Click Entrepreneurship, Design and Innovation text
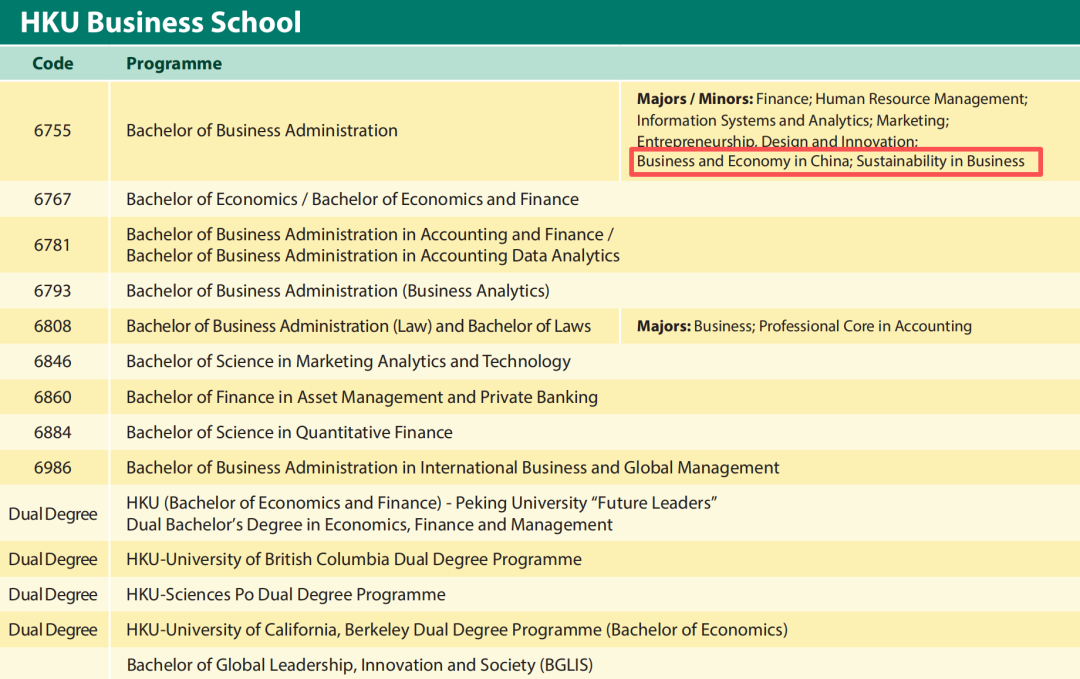 pyautogui.click(x=777, y=141)
